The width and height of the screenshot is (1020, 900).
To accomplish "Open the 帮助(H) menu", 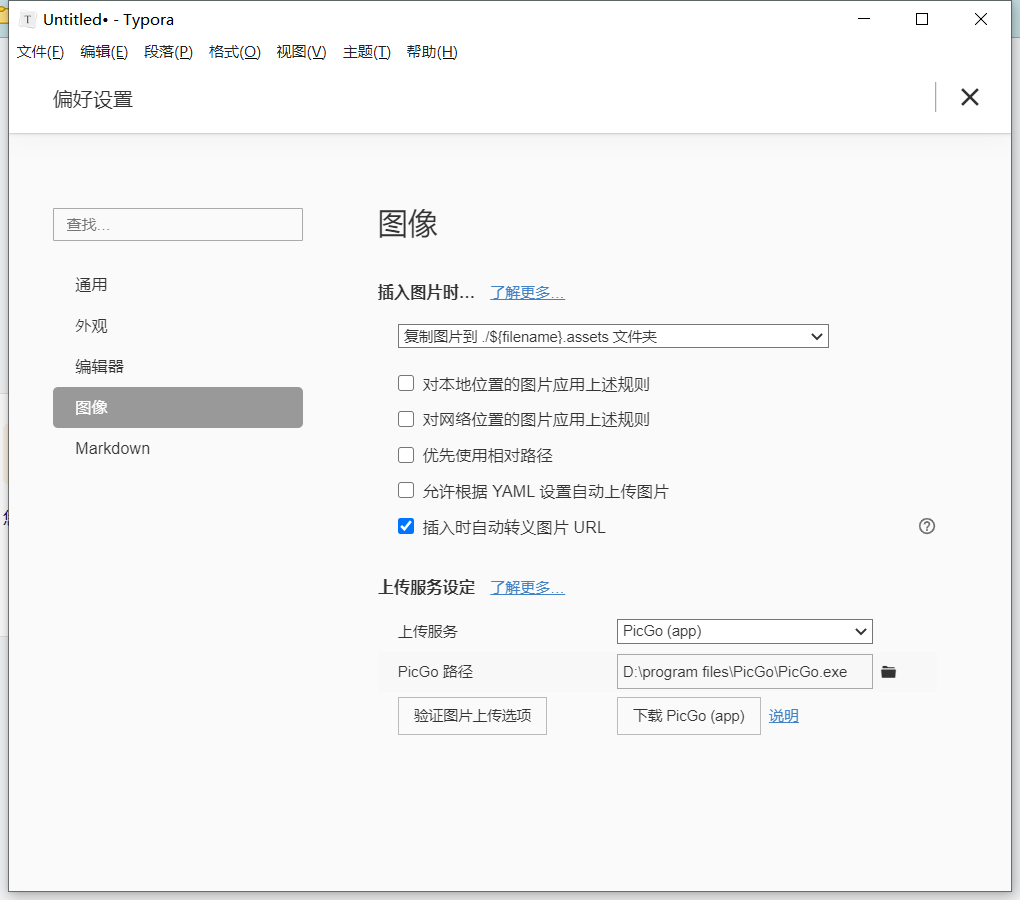I will (x=432, y=52).
